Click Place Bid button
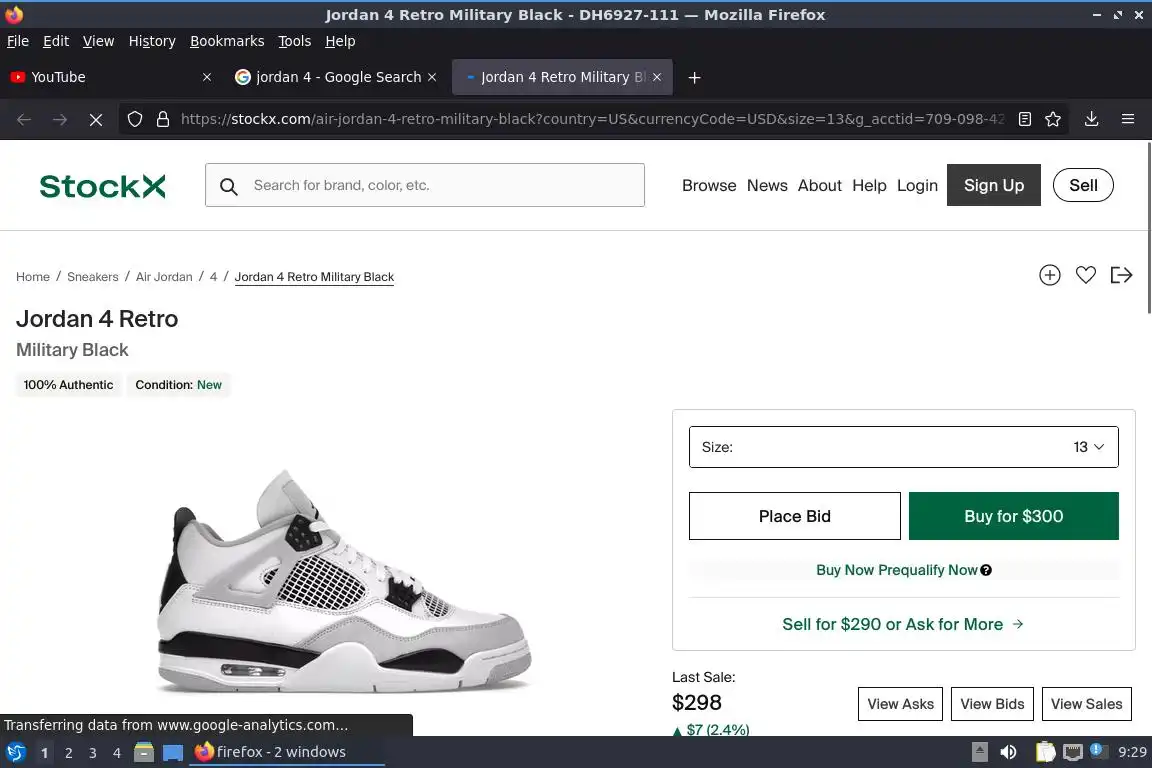This screenshot has width=1152, height=768. (794, 516)
